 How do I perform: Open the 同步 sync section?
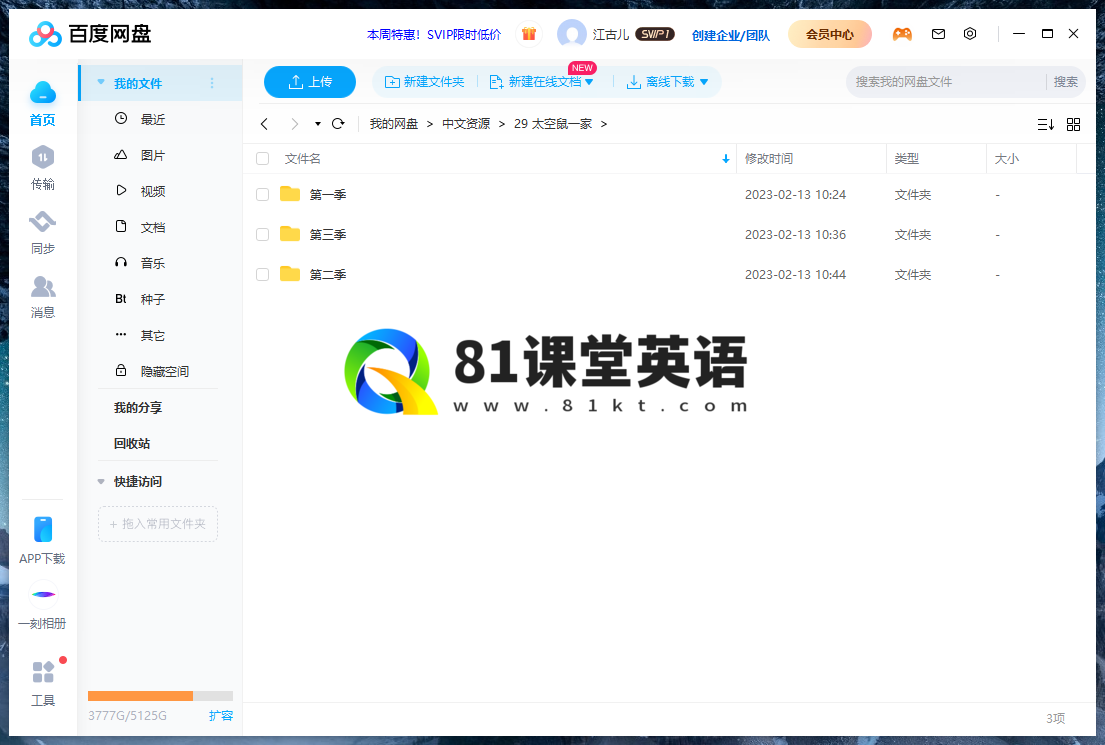tap(42, 221)
